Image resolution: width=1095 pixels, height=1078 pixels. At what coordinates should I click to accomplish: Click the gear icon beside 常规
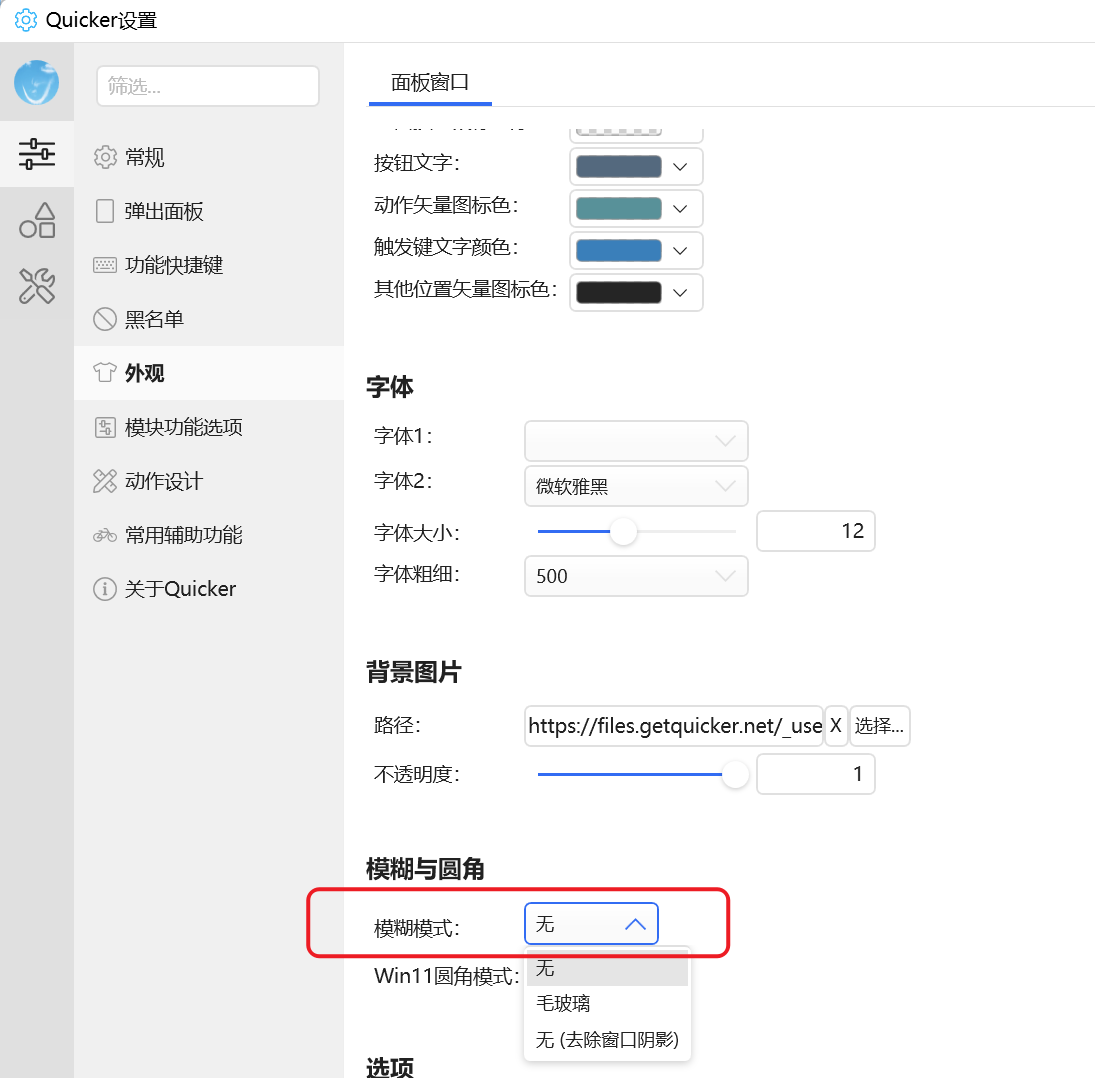pyautogui.click(x=105, y=157)
